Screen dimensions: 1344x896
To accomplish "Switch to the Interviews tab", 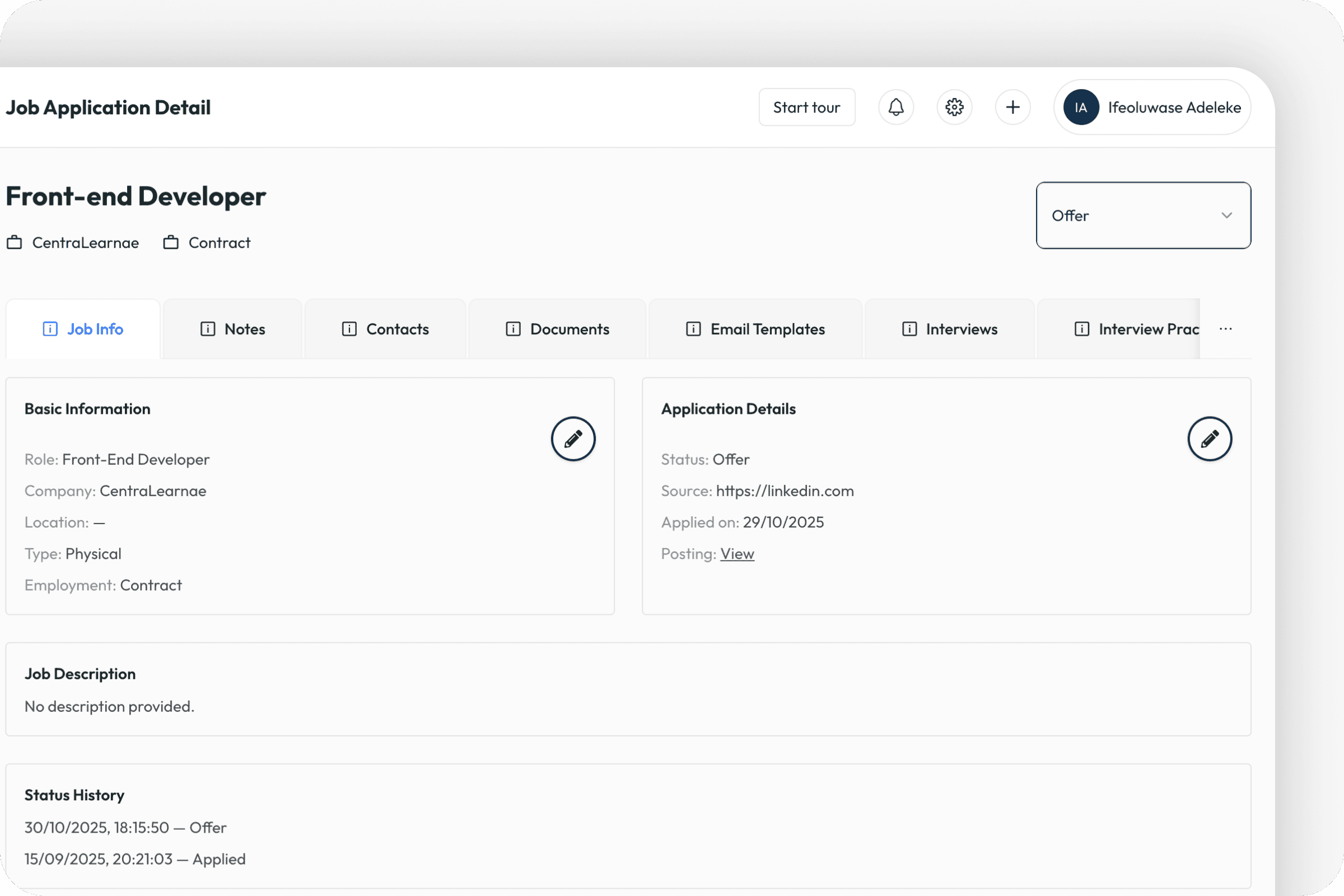I will point(950,329).
